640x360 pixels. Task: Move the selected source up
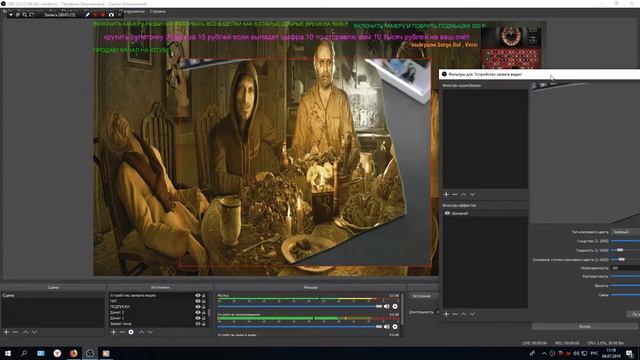click(141, 332)
